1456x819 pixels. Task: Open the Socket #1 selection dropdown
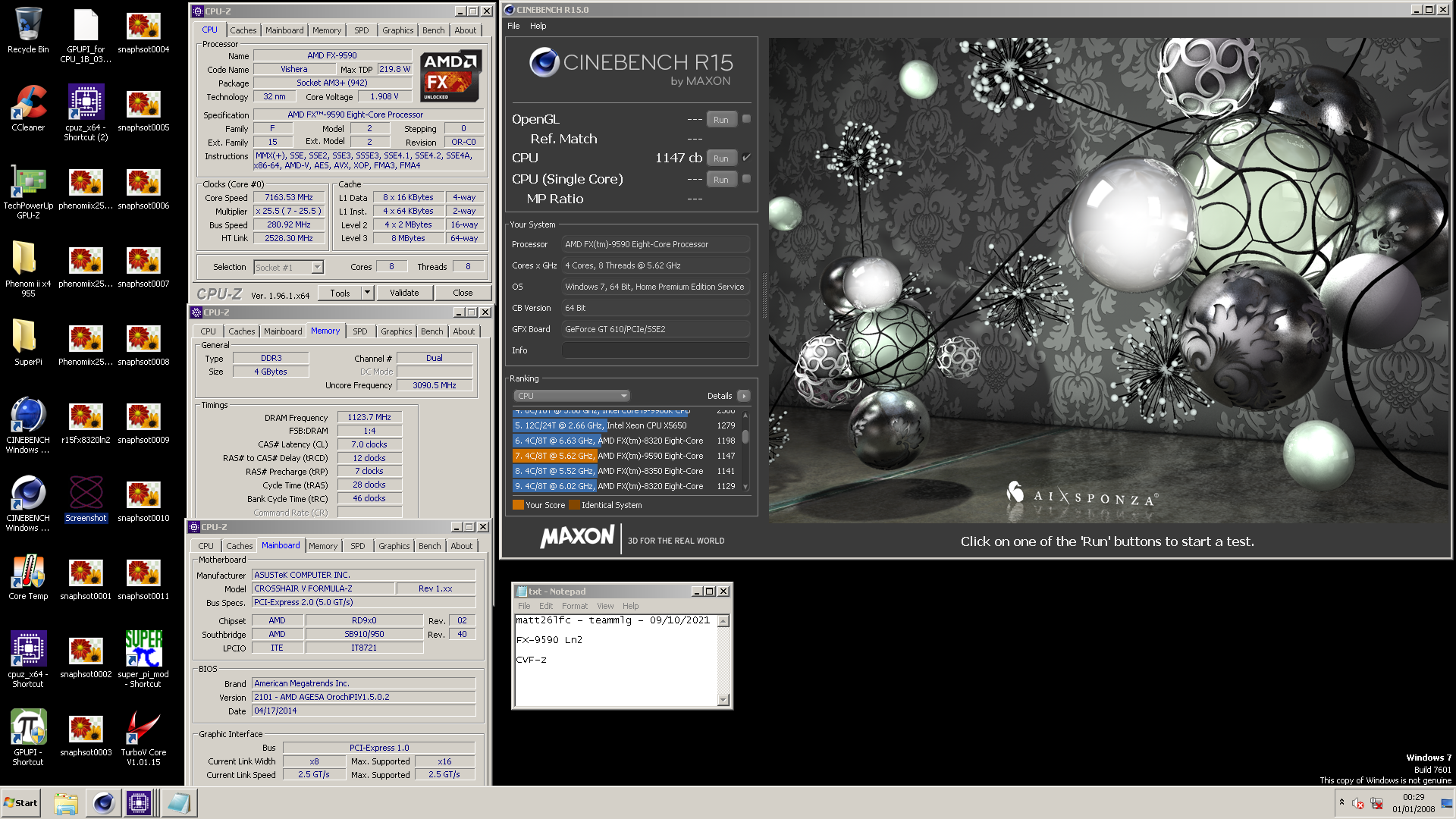pos(317,267)
